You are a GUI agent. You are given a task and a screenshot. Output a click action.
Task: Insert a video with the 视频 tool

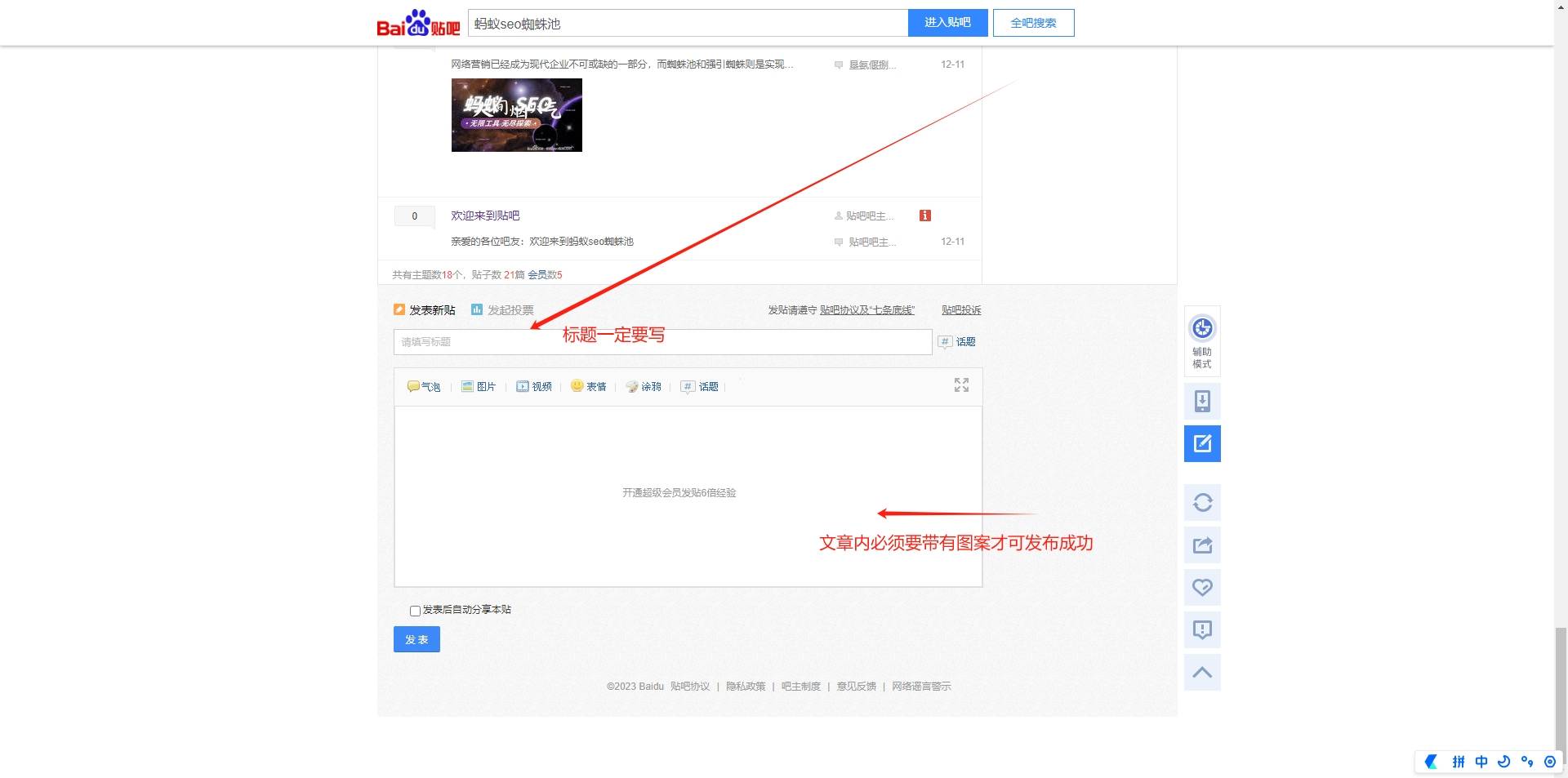[534, 387]
